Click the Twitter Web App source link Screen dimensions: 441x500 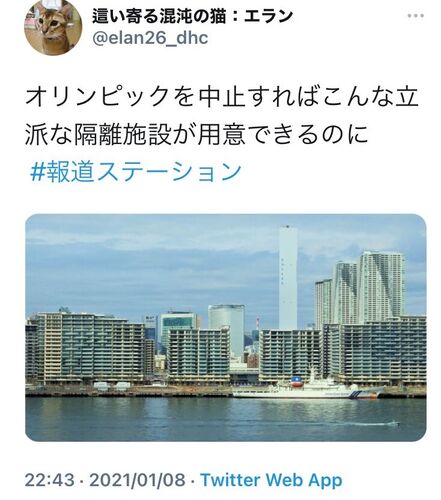coord(271,480)
